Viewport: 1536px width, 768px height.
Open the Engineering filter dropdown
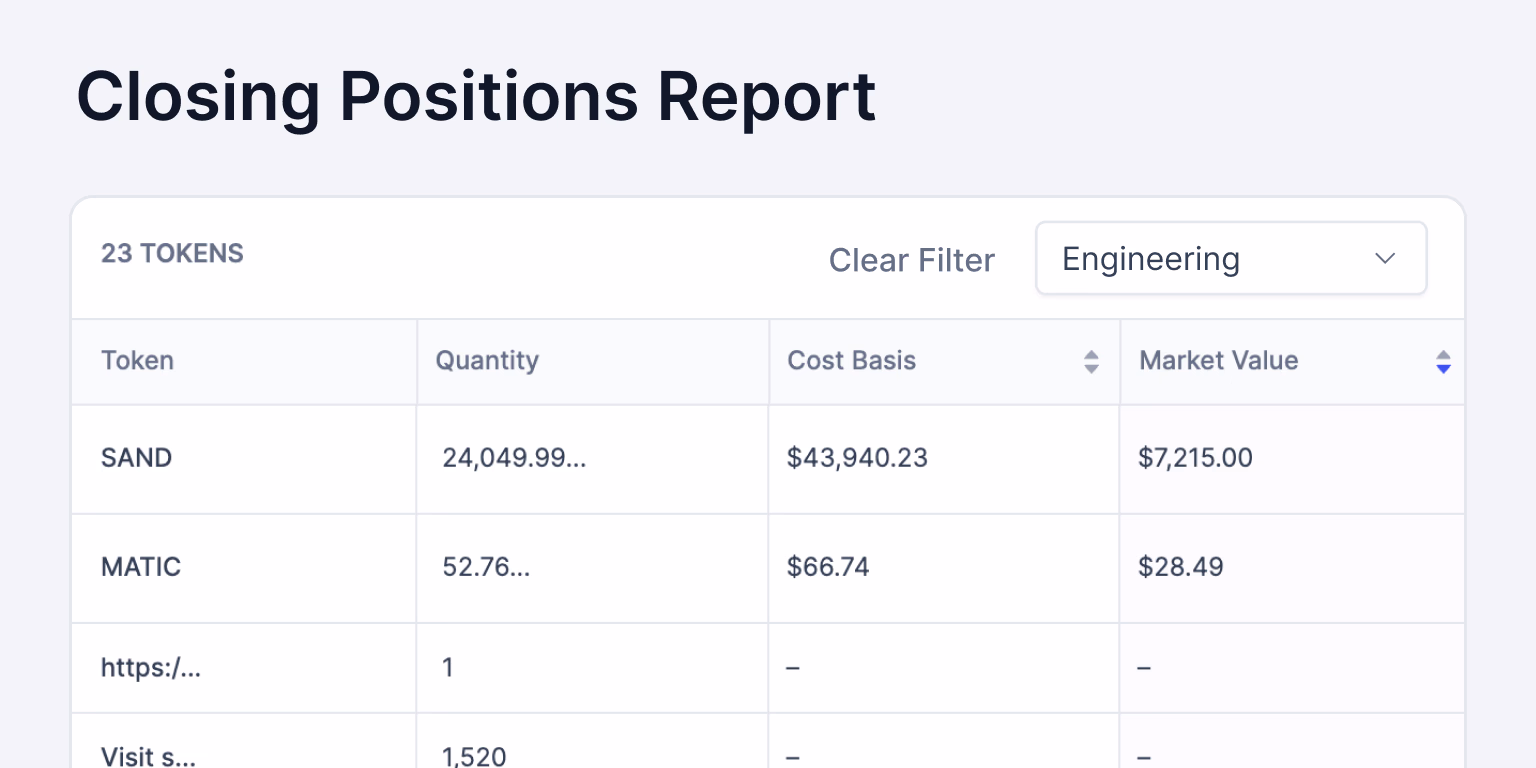coord(1230,259)
